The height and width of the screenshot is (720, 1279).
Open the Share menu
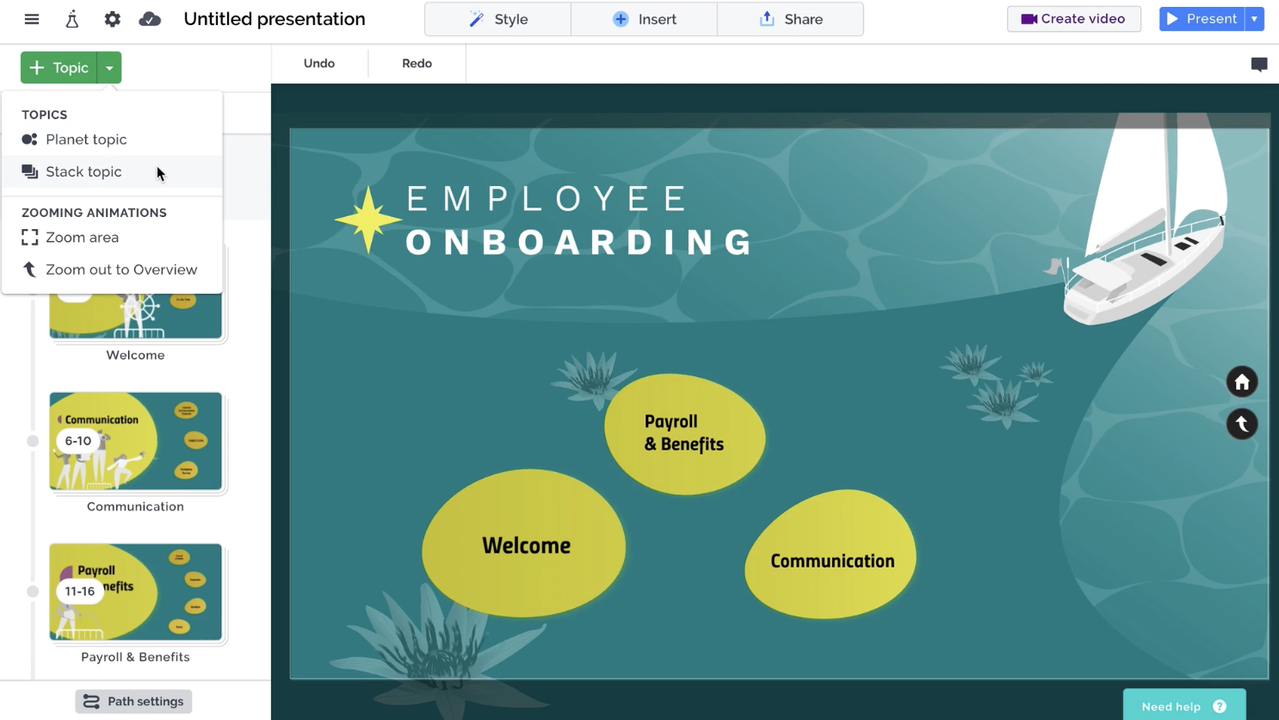click(x=790, y=19)
